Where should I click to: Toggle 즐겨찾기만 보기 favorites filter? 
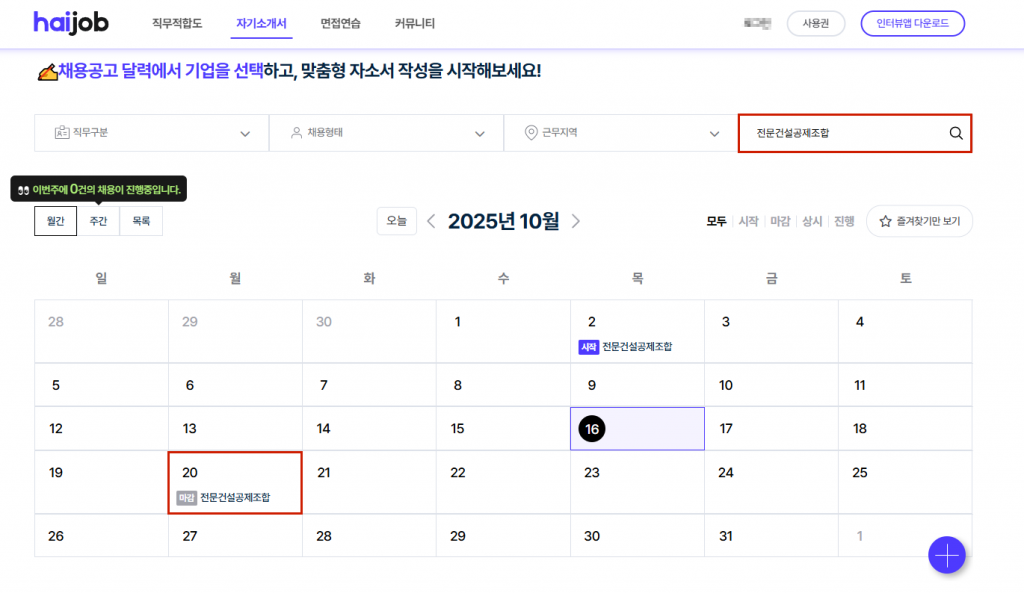[x=919, y=221]
